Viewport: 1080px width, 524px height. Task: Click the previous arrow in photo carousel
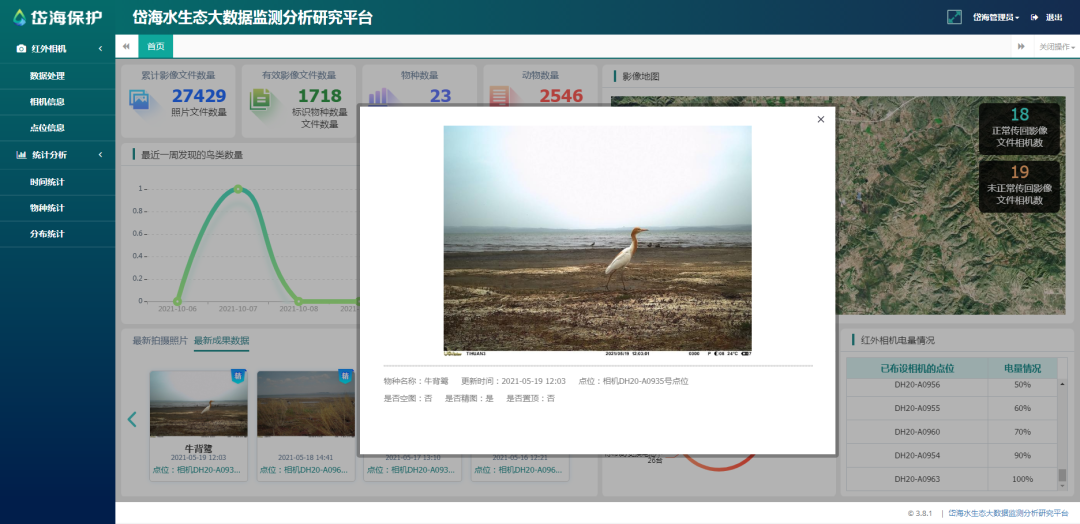pos(132,419)
